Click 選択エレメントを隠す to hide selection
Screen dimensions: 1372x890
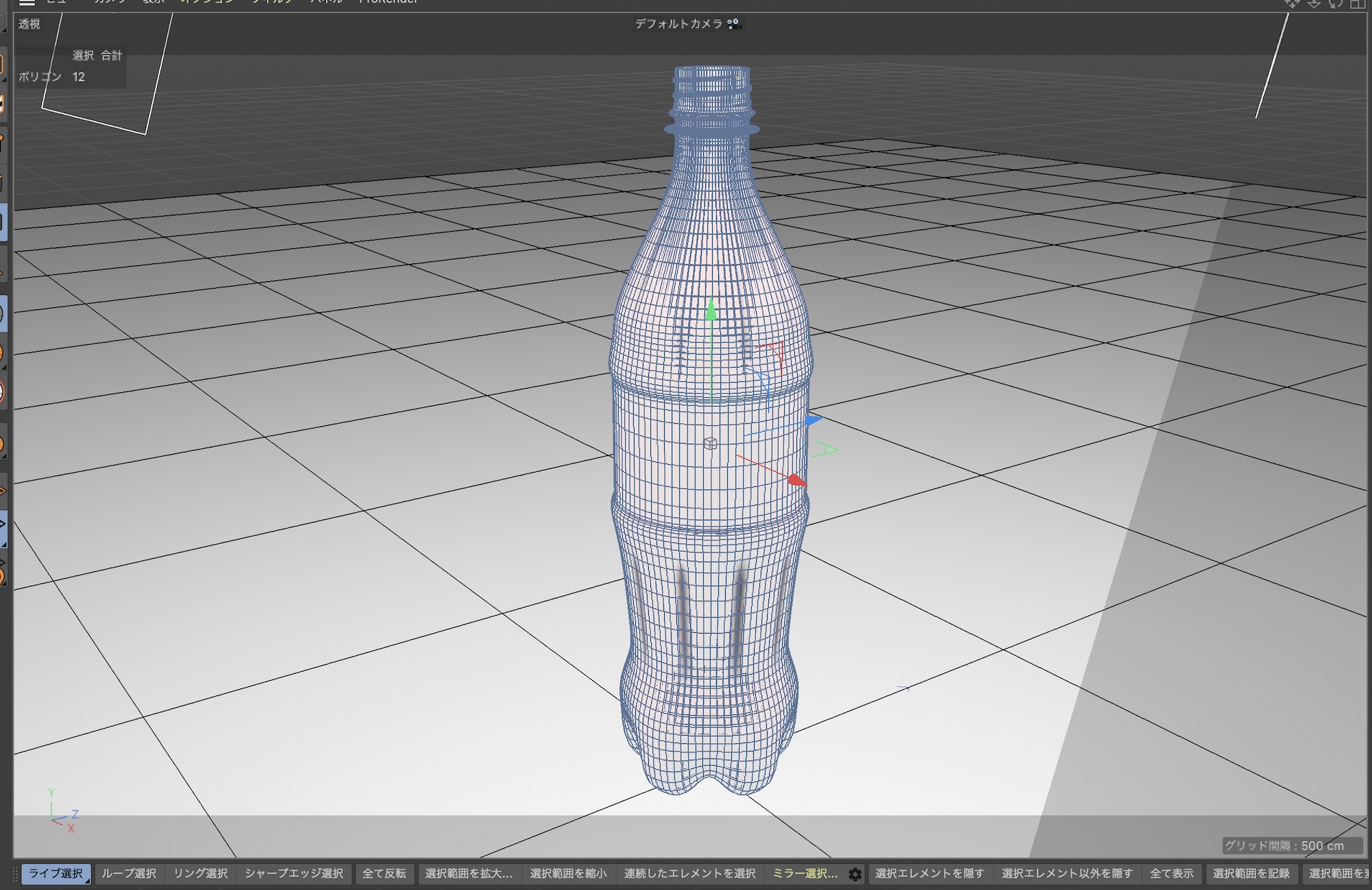930,874
